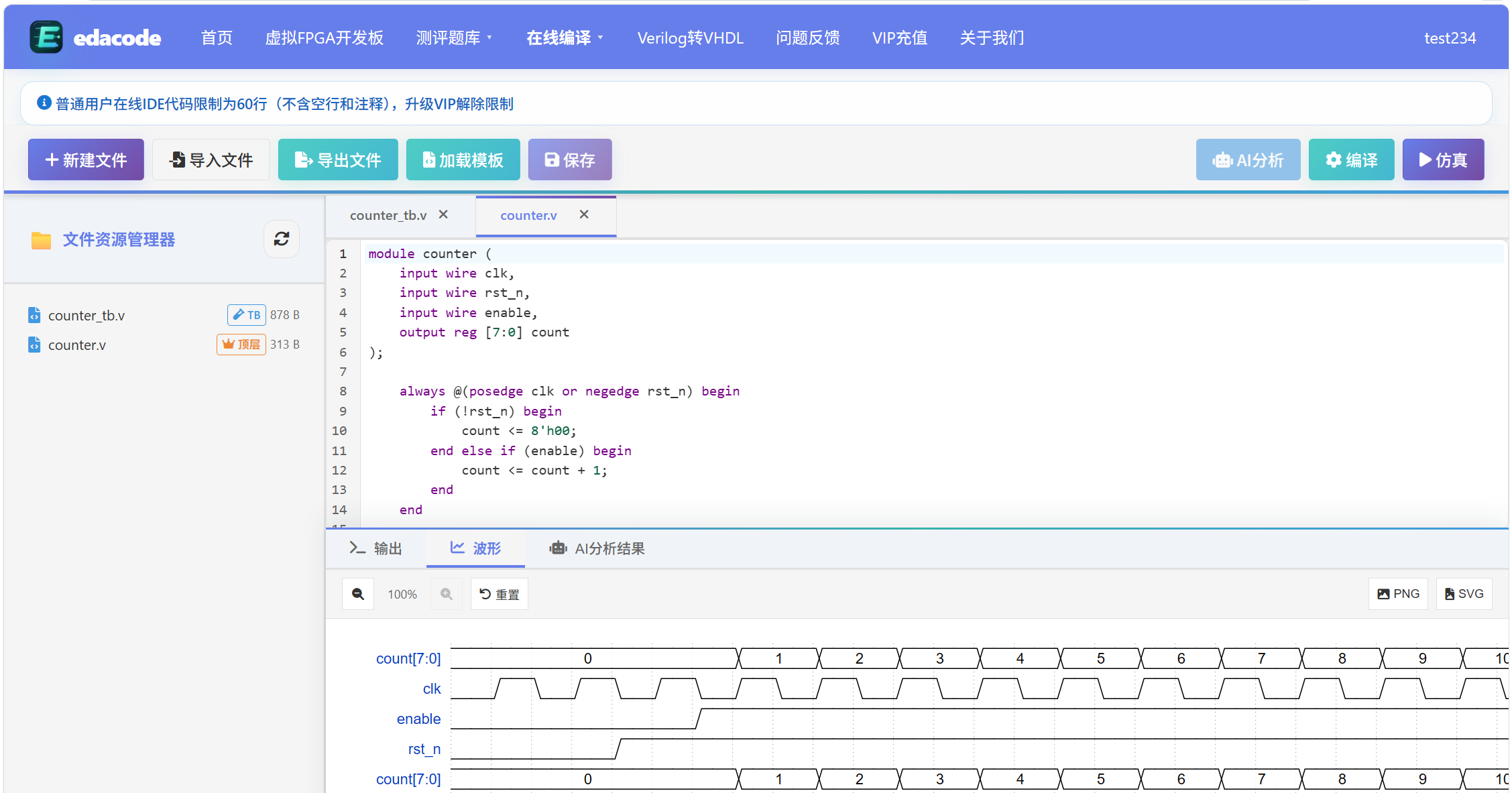
Task: Click the edacode logo icon
Action: [x=46, y=37]
